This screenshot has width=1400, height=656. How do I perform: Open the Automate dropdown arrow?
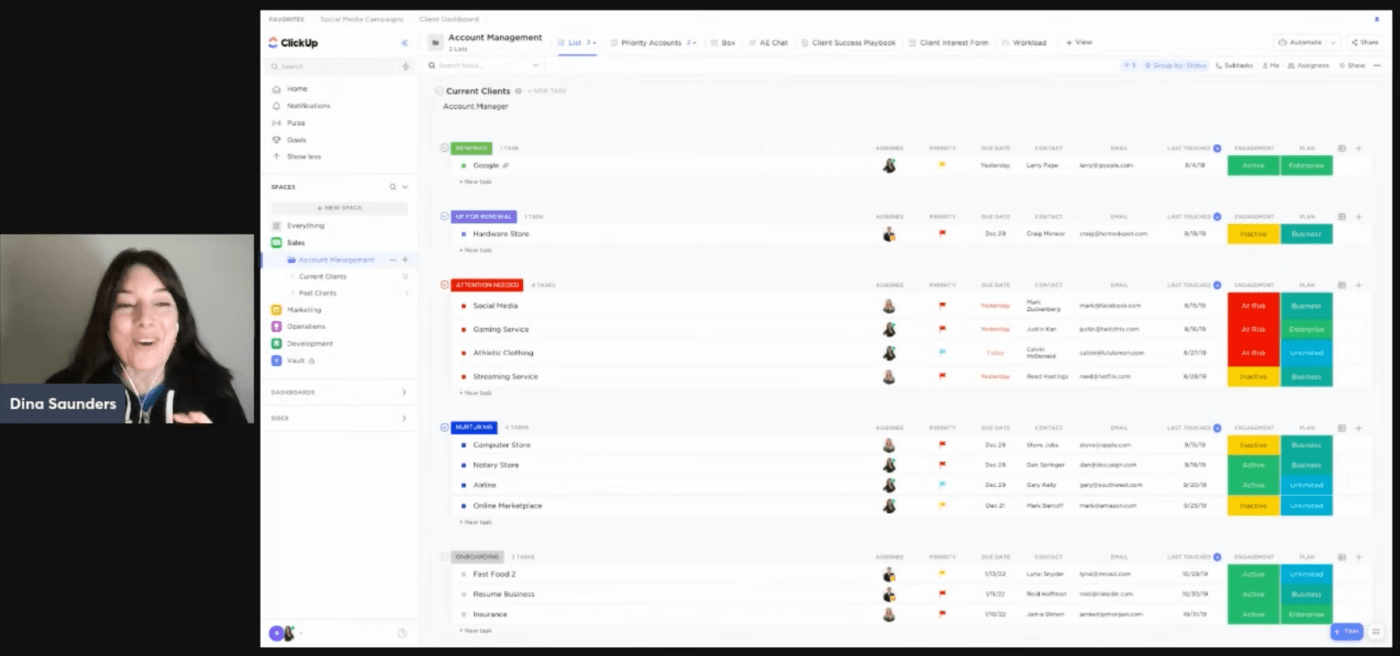[x=1331, y=43]
